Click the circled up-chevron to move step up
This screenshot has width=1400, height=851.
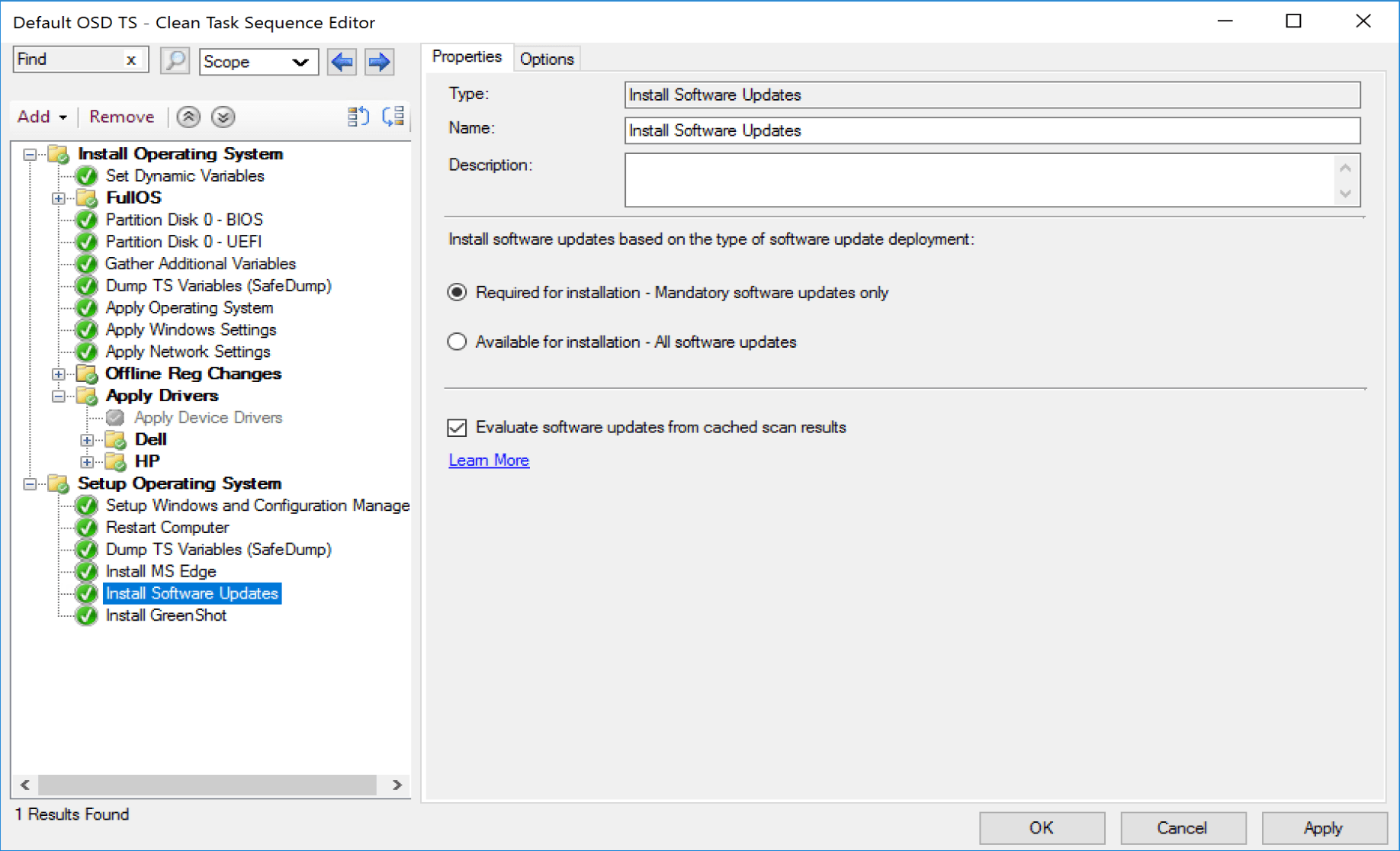tap(188, 117)
